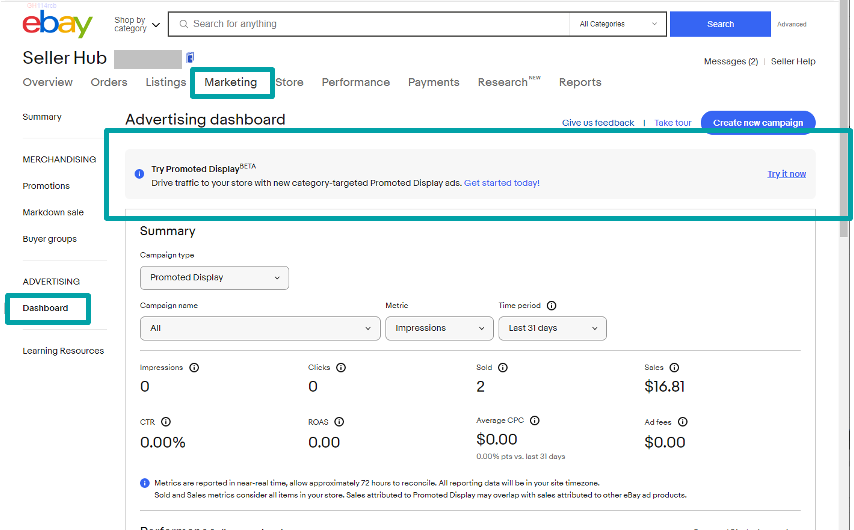Expand the Campaign name dropdown
The height and width of the screenshot is (530, 854).
tap(260, 328)
